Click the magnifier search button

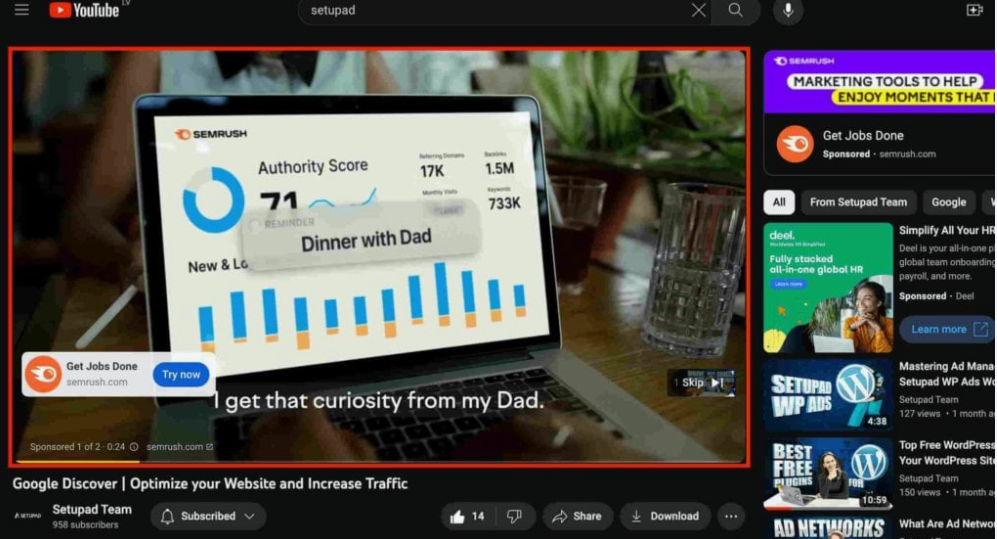pos(735,10)
